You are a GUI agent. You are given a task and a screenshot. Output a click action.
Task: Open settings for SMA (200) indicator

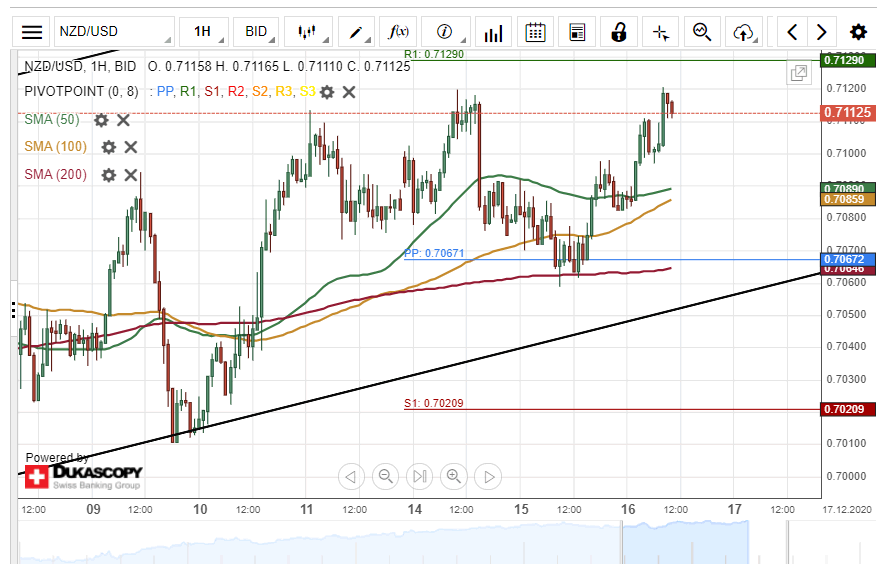[x=108, y=175]
